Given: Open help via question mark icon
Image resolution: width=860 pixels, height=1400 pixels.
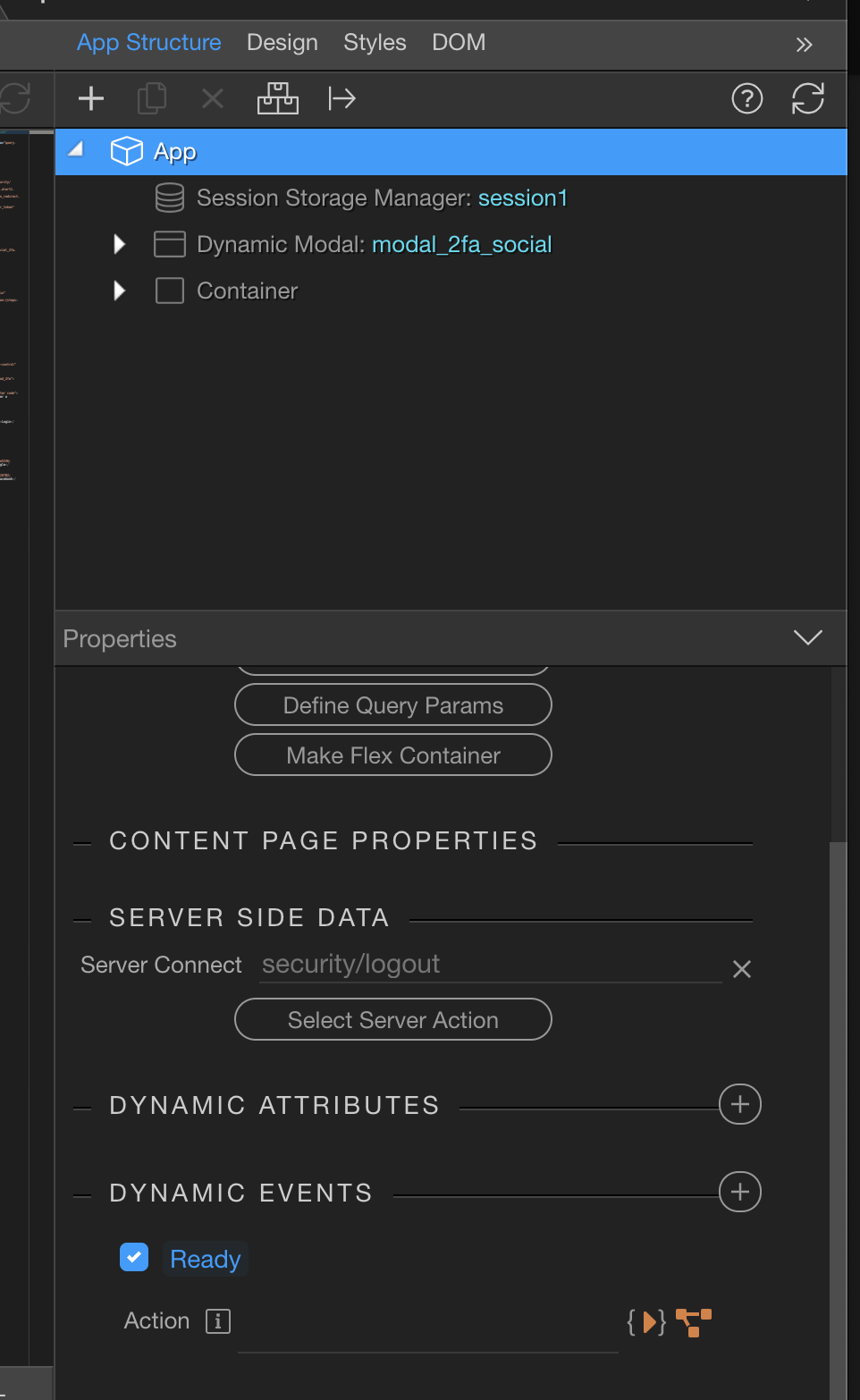Looking at the screenshot, I should tap(746, 98).
